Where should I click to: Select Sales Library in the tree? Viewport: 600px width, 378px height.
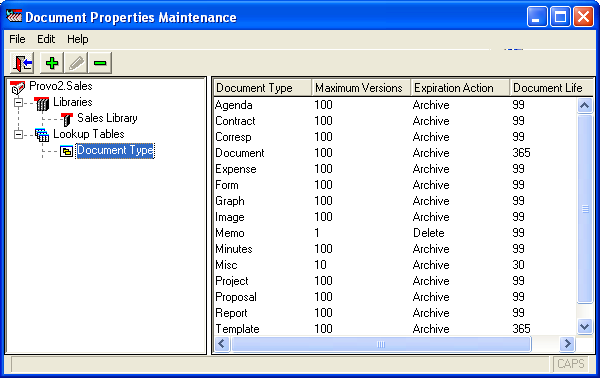pyautogui.click(x=107, y=118)
